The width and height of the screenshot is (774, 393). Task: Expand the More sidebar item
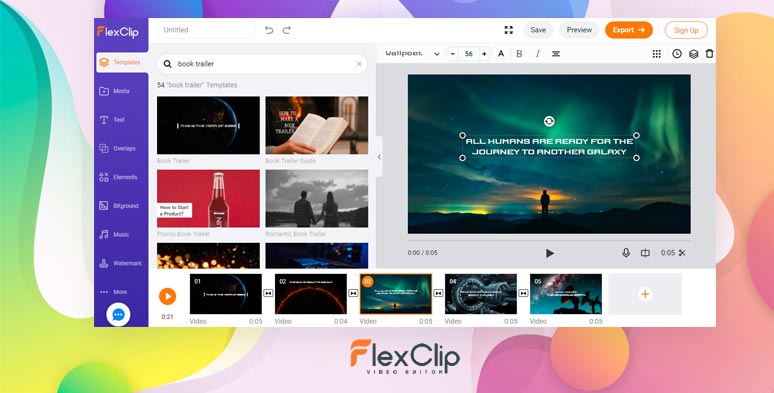click(114, 292)
